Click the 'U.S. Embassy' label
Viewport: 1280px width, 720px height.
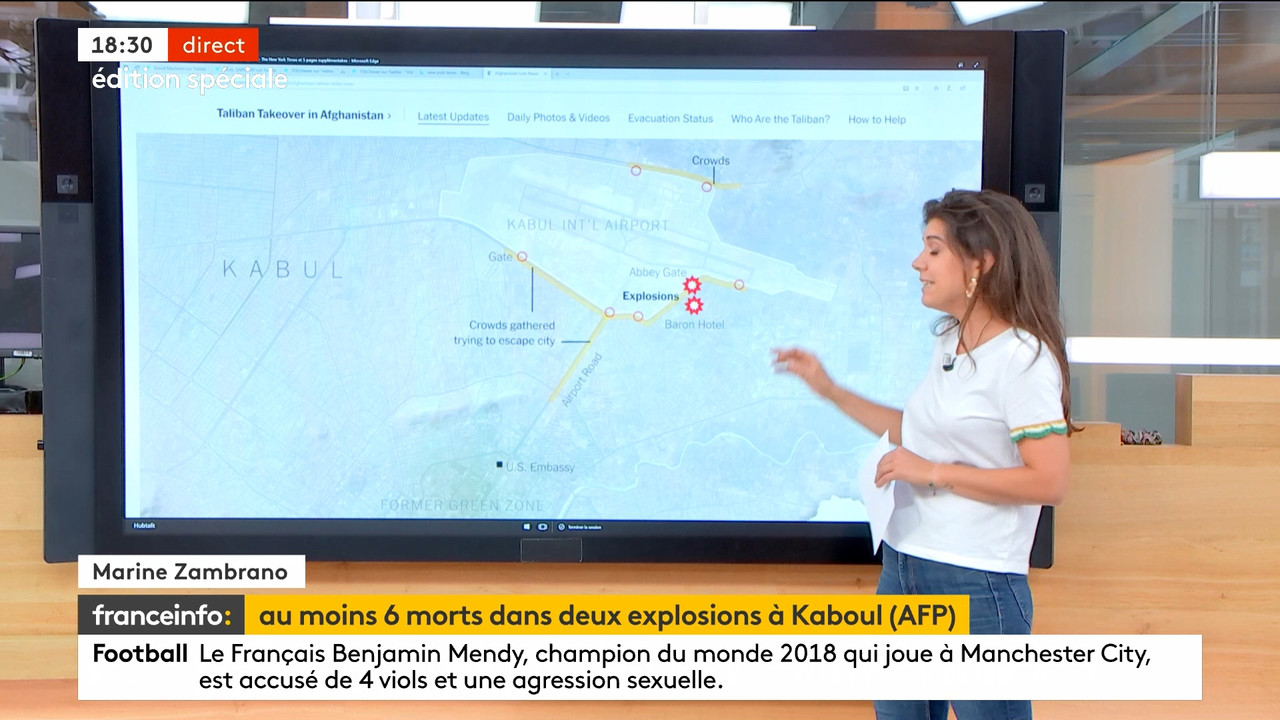540,467
